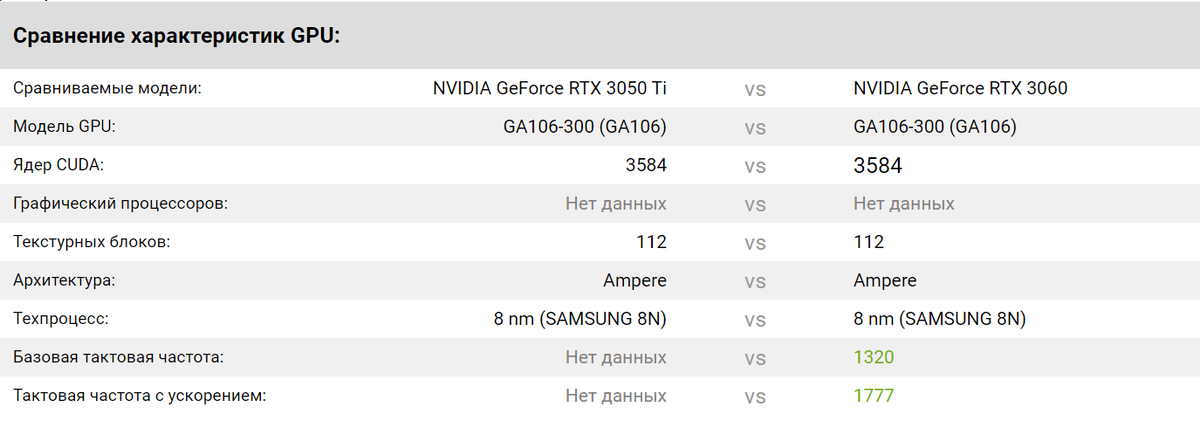Click the 'Графический процессоров' row label
Image resolution: width=1200 pixels, height=421 pixels.
[x=121, y=204]
